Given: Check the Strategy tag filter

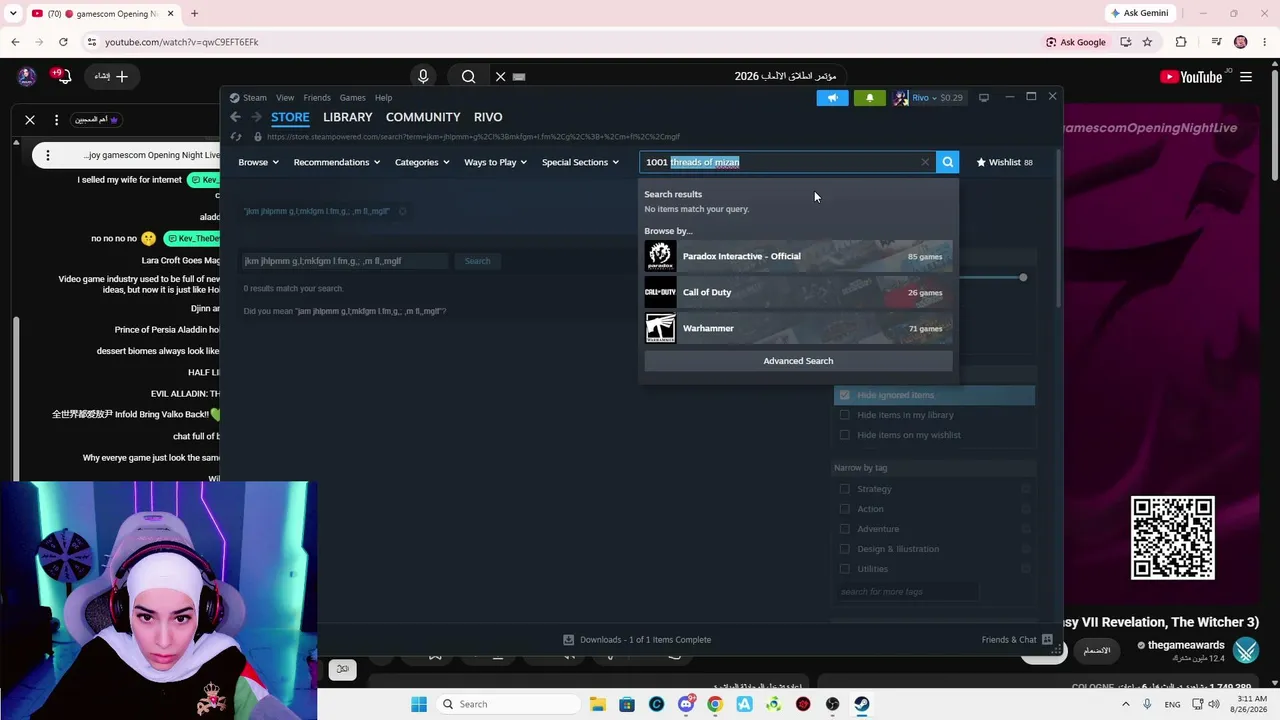Looking at the screenshot, I should (x=845, y=489).
